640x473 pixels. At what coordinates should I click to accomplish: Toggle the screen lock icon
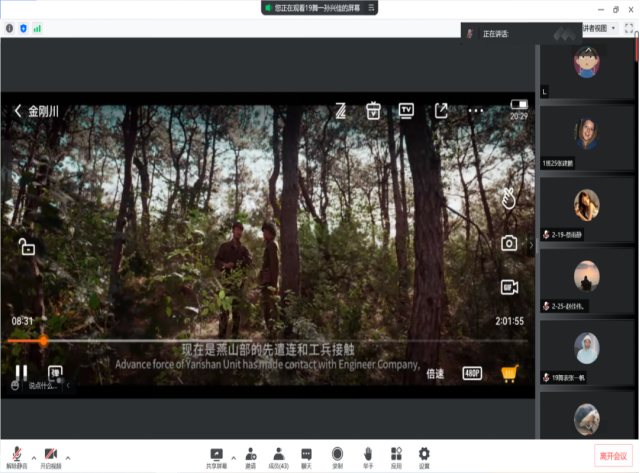click(27, 247)
